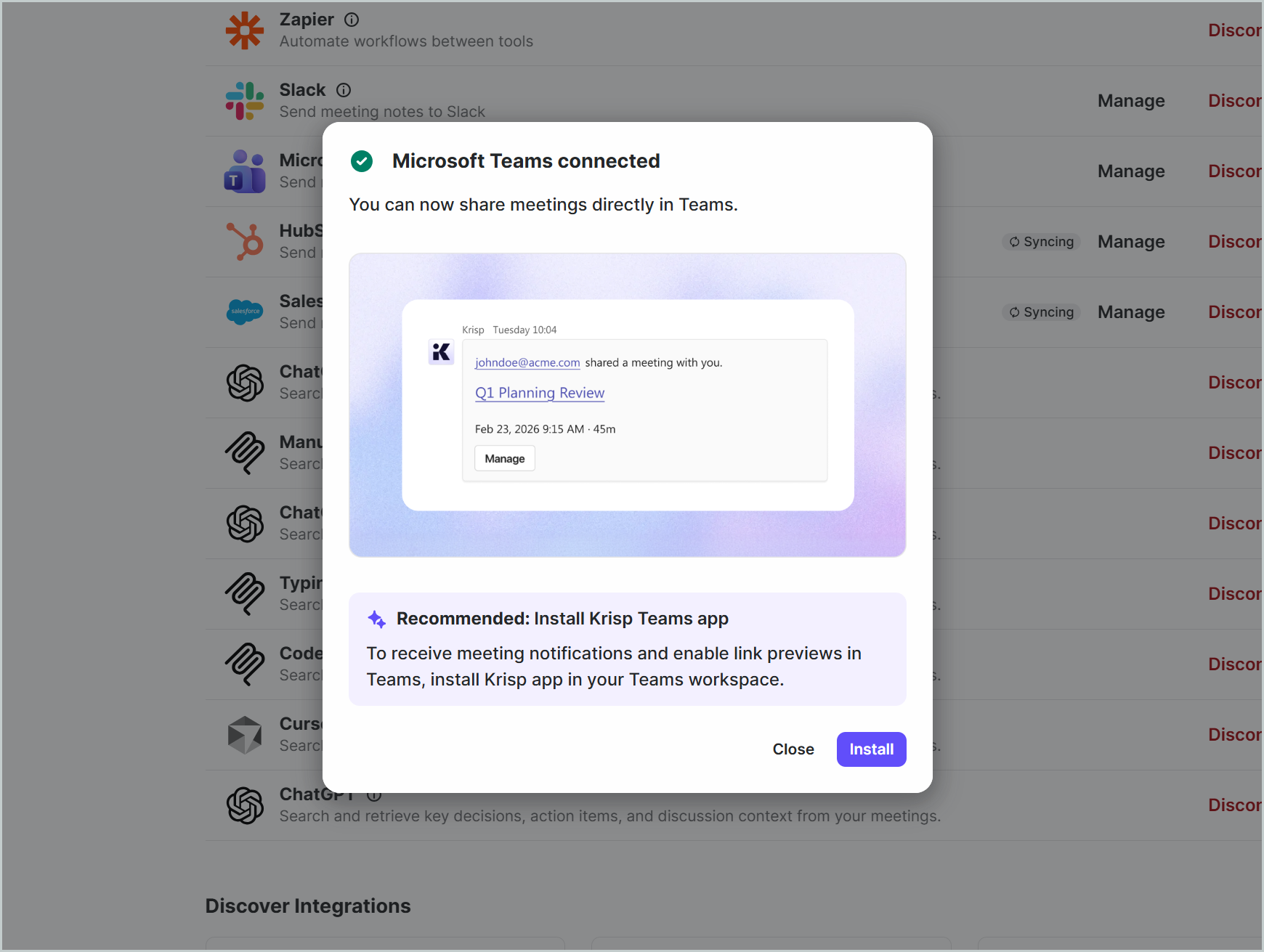Click the green checkmark icon in the dialog header
The width and height of the screenshot is (1264, 952).
click(x=362, y=161)
